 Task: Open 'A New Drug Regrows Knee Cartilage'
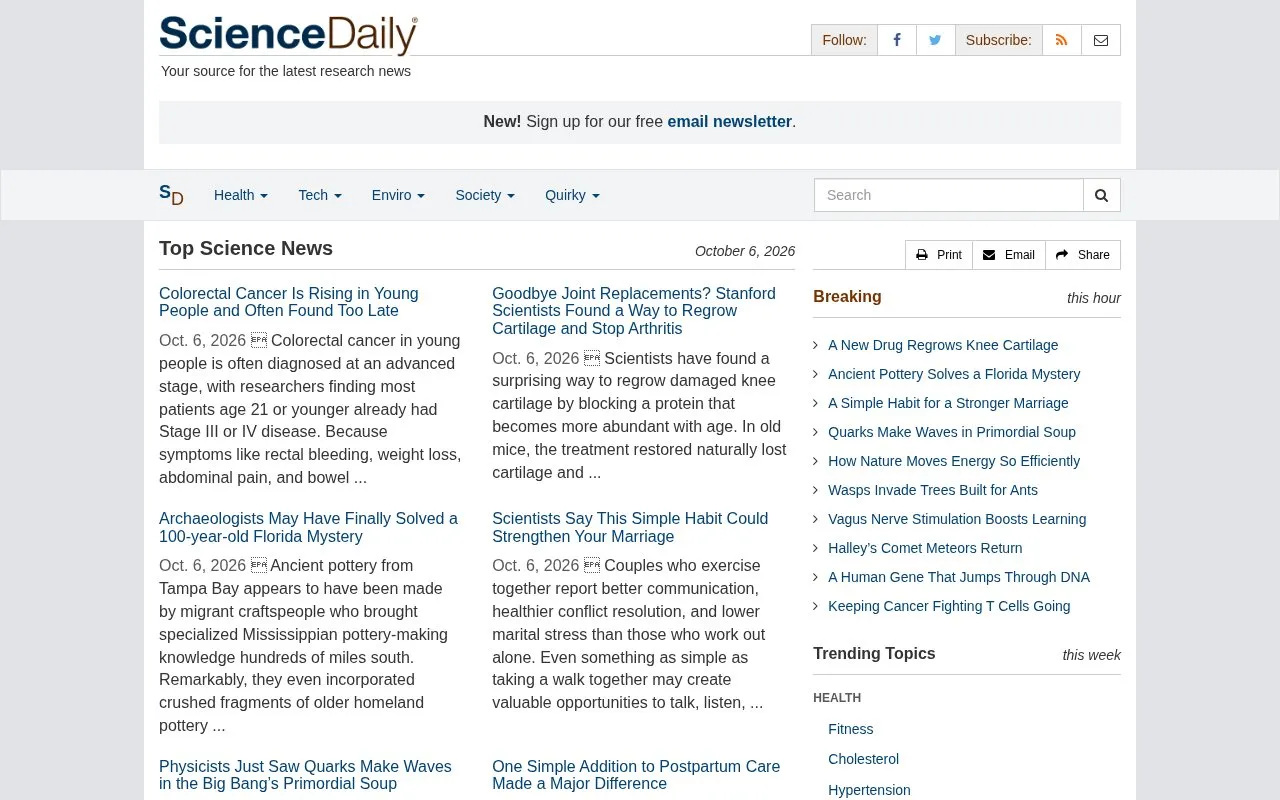pyautogui.click(x=943, y=345)
